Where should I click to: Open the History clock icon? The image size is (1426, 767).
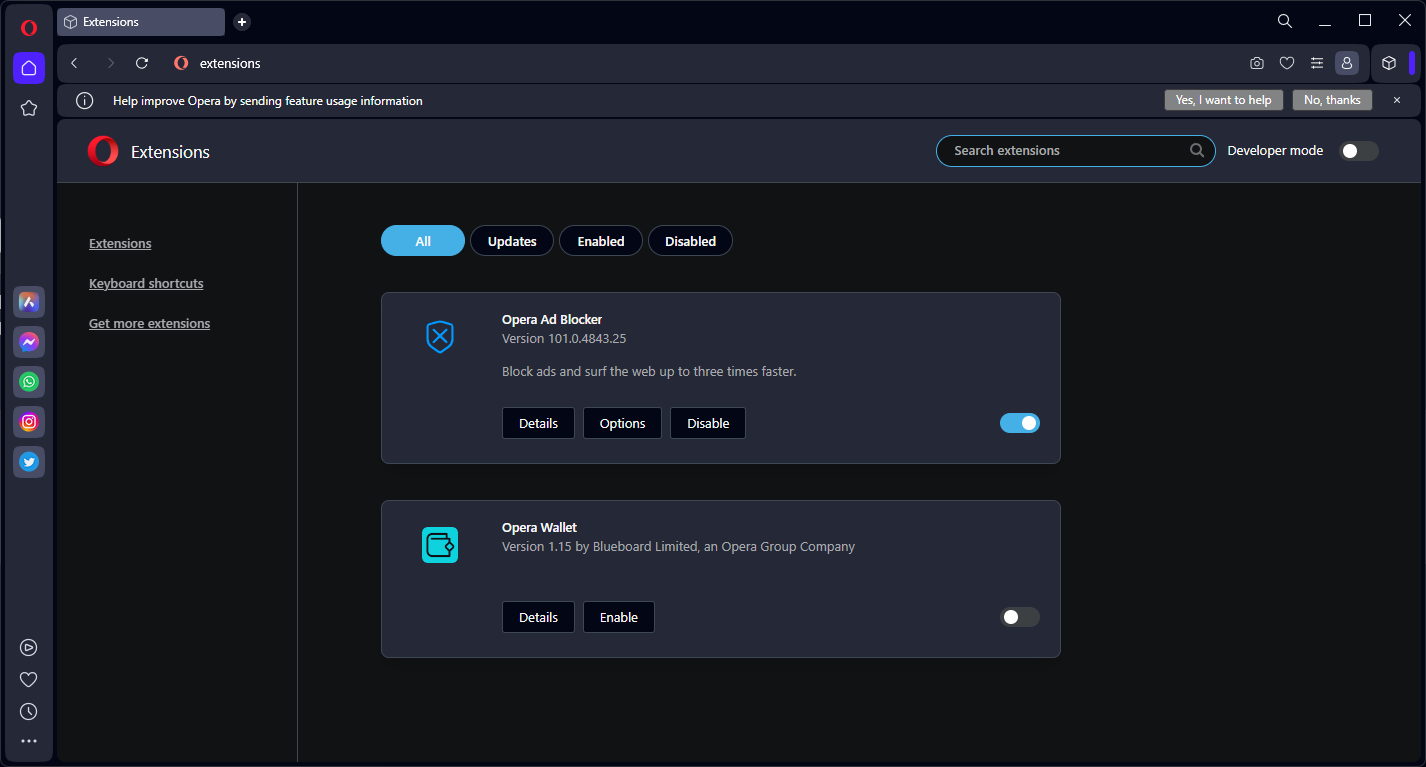pos(29,712)
